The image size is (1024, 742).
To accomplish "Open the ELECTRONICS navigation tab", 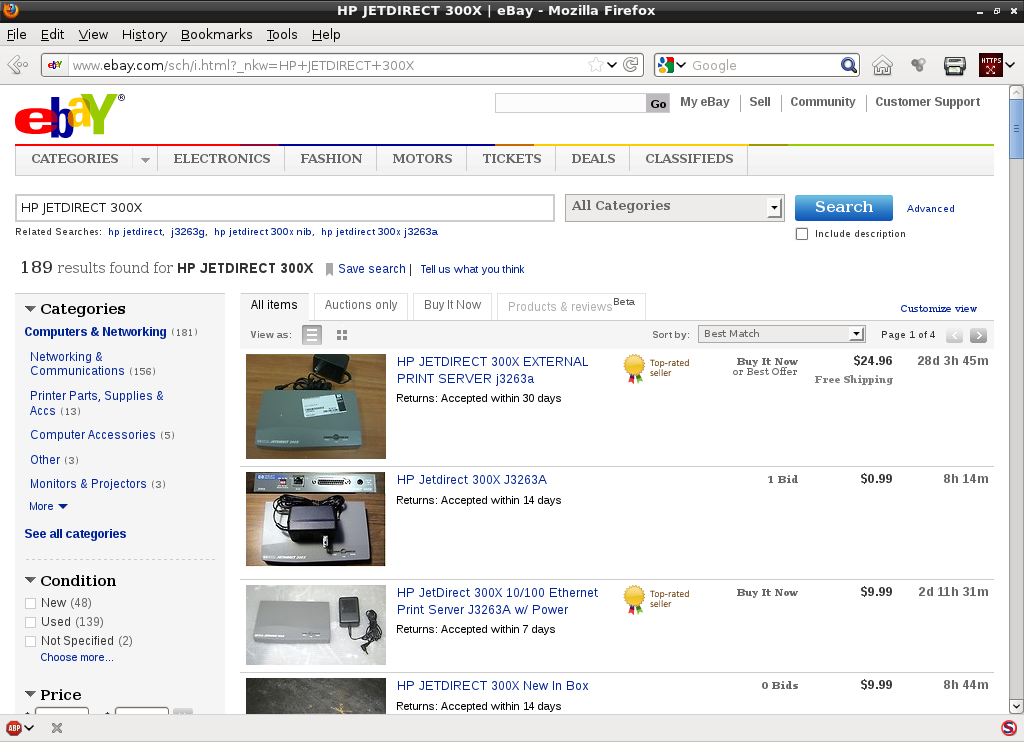I will coord(221,159).
